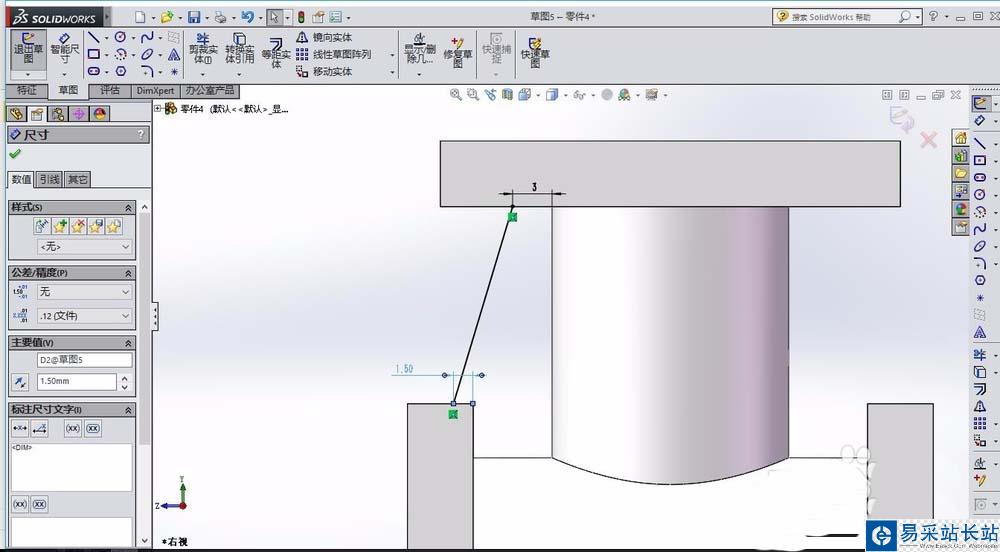The image size is (1000, 552).
Task: Select the Point tool in ribbon
Action: point(174,71)
